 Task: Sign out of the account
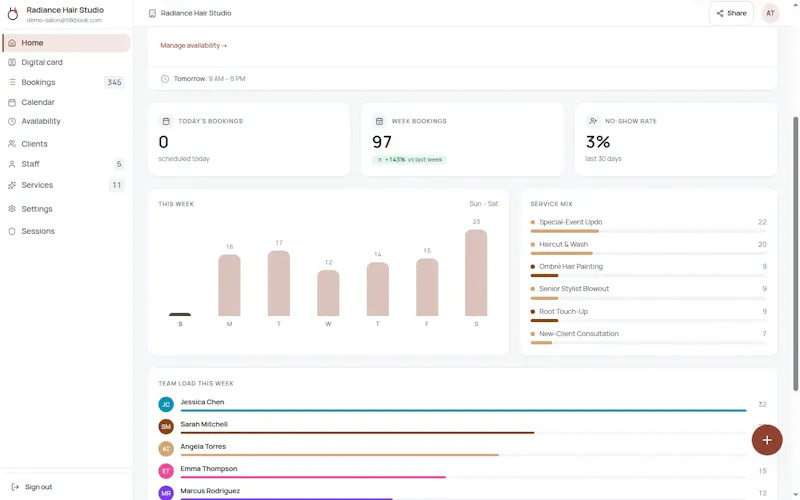click(x=33, y=487)
